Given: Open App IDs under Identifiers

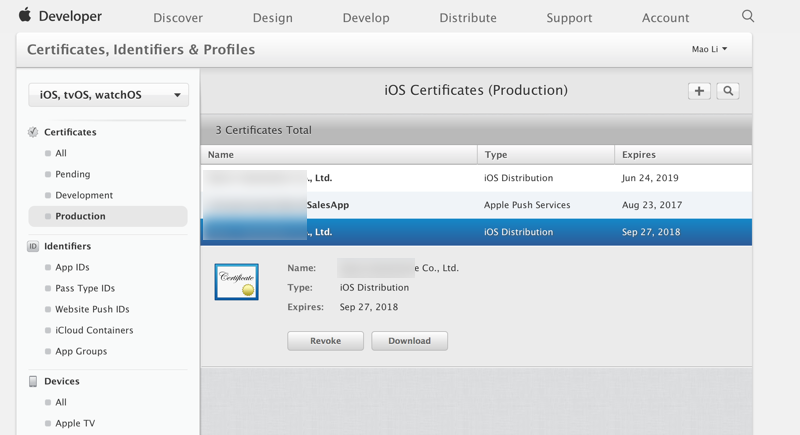Looking at the screenshot, I should (x=72, y=267).
